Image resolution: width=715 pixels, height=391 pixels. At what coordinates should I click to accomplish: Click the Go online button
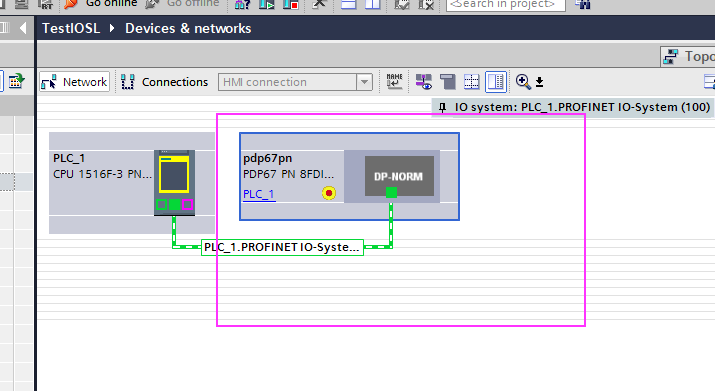pyautogui.click(x=101, y=4)
